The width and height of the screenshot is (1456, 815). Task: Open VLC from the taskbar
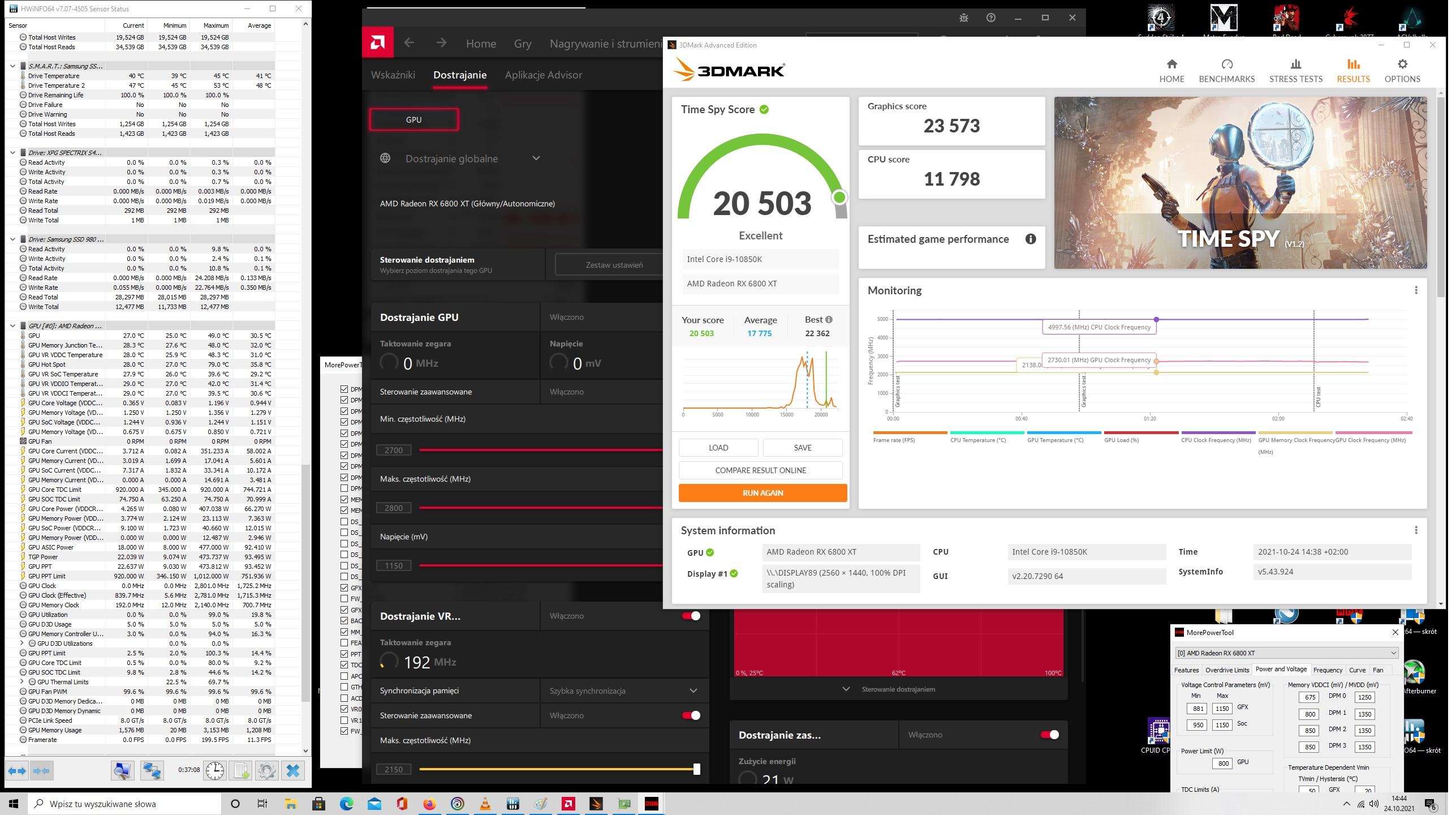click(x=485, y=804)
